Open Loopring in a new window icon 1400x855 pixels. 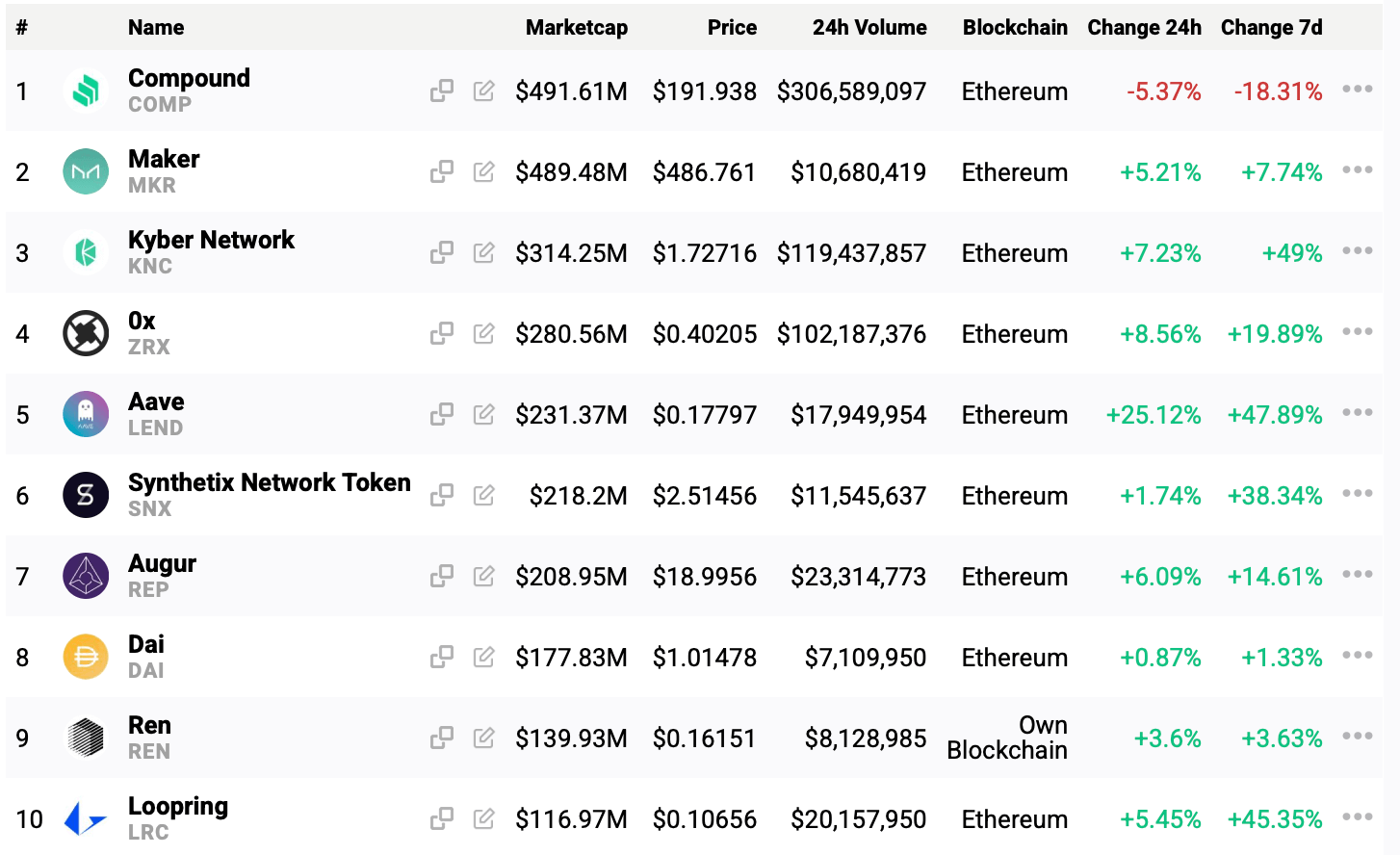click(442, 818)
